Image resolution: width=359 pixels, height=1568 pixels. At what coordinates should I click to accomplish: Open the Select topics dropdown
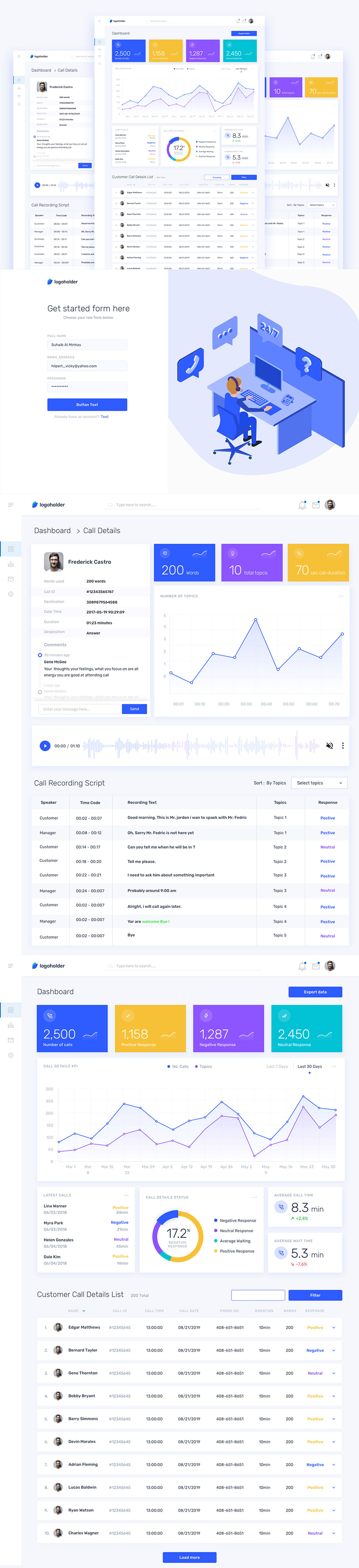[x=319, y=783]
